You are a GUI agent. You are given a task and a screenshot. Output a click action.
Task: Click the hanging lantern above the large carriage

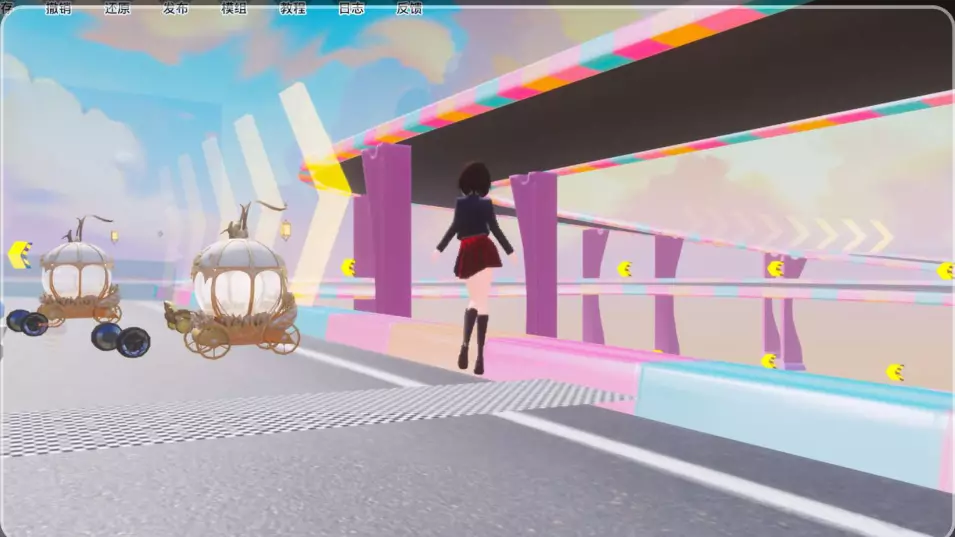285,231
